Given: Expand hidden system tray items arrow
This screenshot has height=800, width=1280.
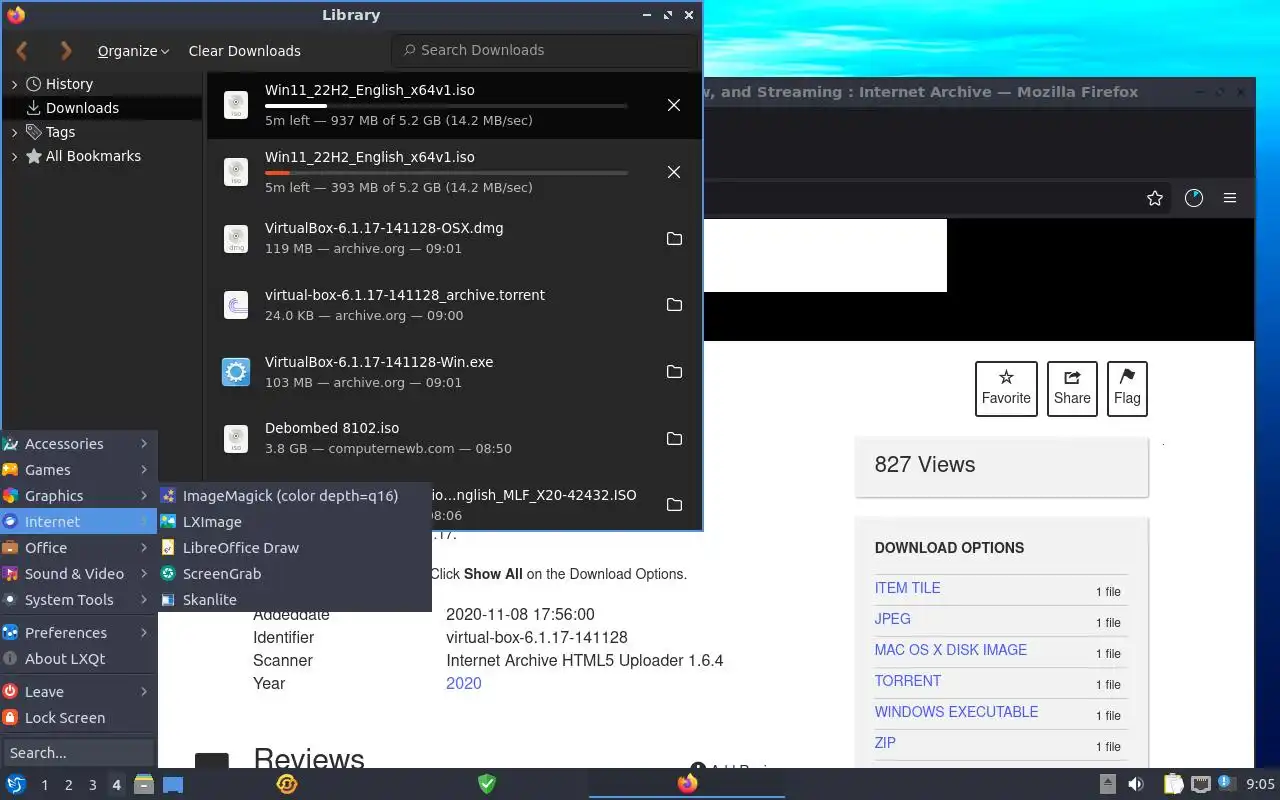Looking at the screenshot, I should click(1107, 784).
